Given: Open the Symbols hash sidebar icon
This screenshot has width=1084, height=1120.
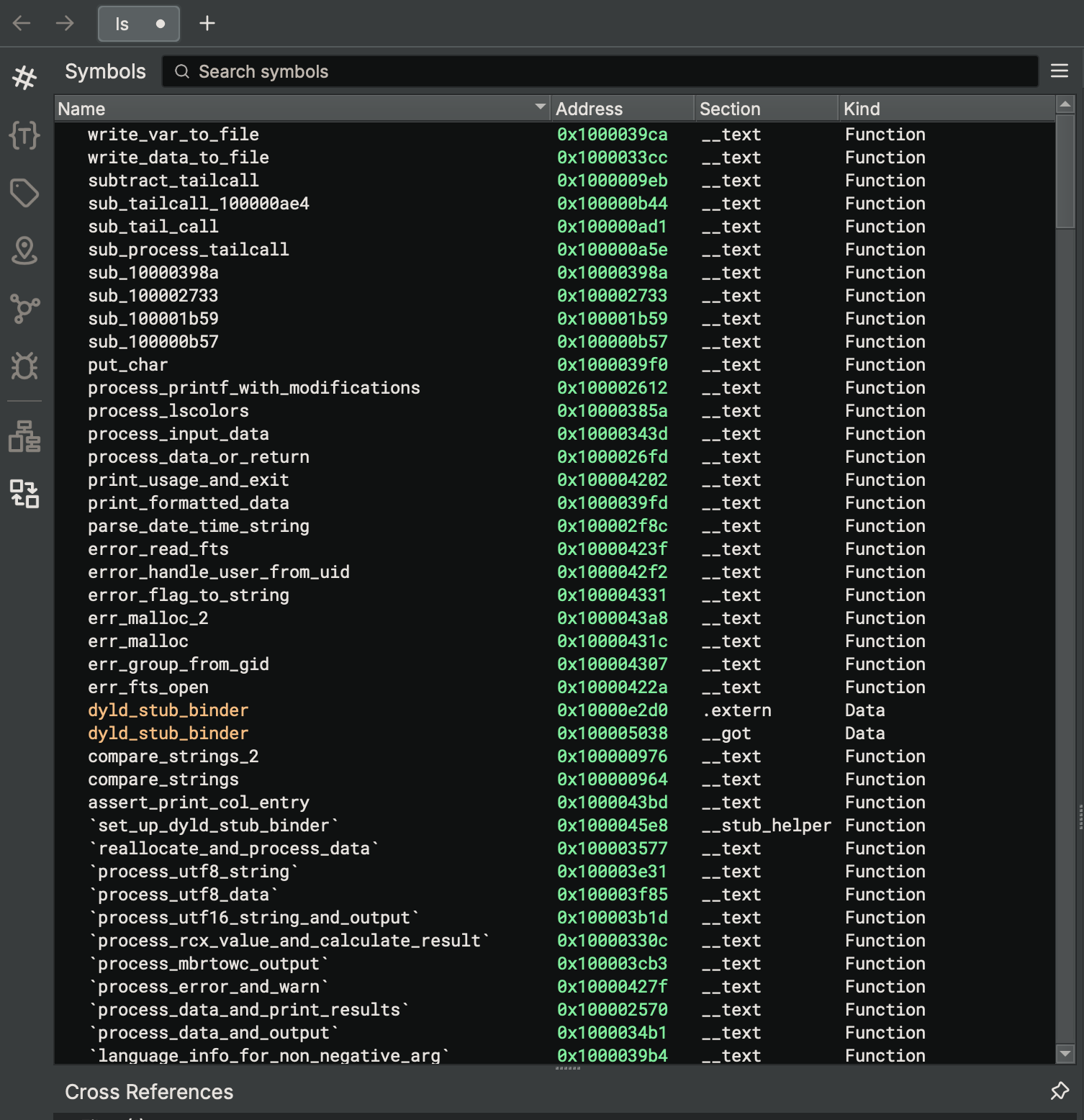Looking at the screenshot, I should click(24, 77).
